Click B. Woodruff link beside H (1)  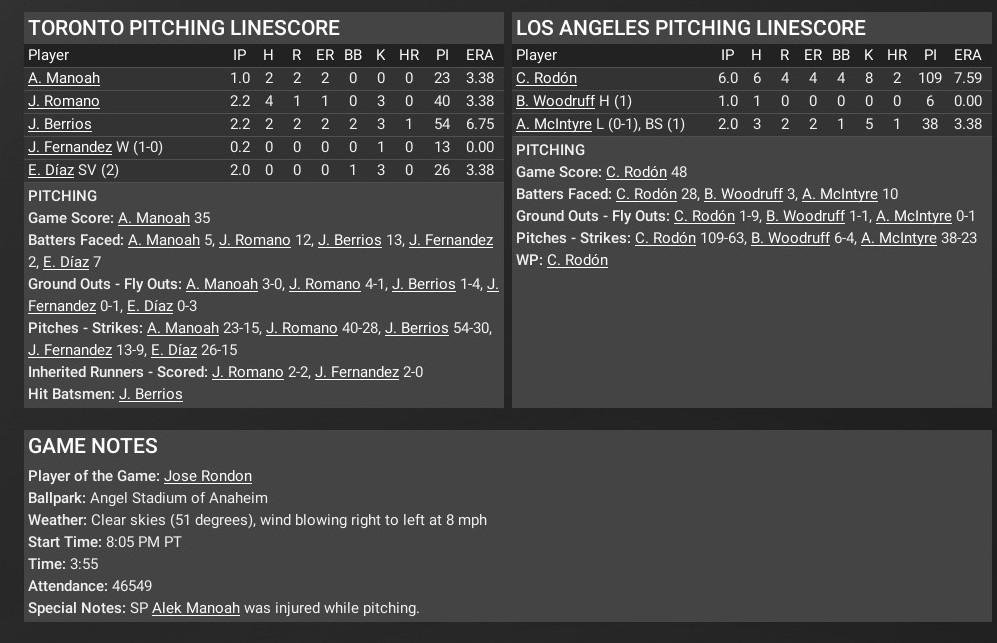[555, 101]
